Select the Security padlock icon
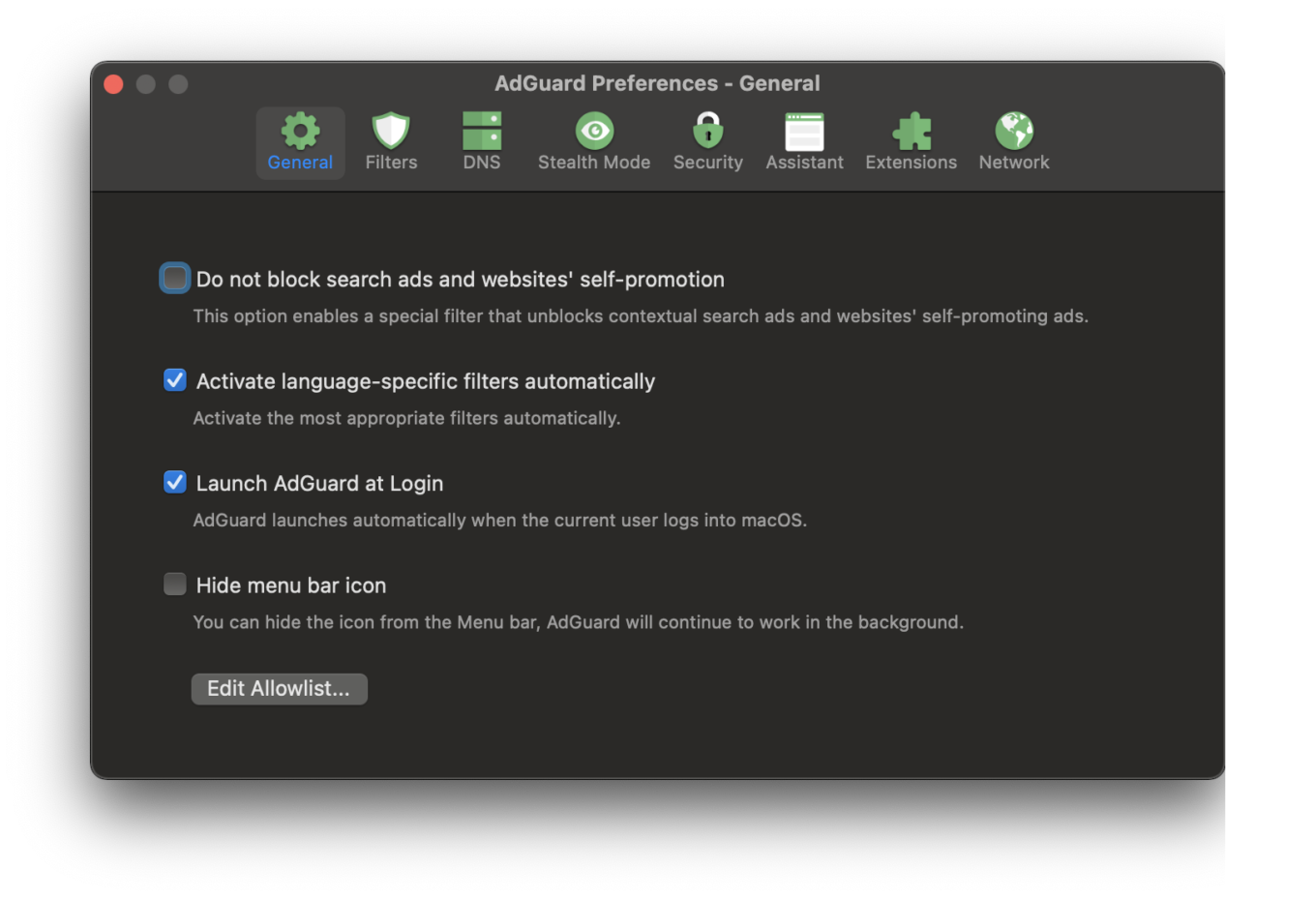 coord(708,132)
